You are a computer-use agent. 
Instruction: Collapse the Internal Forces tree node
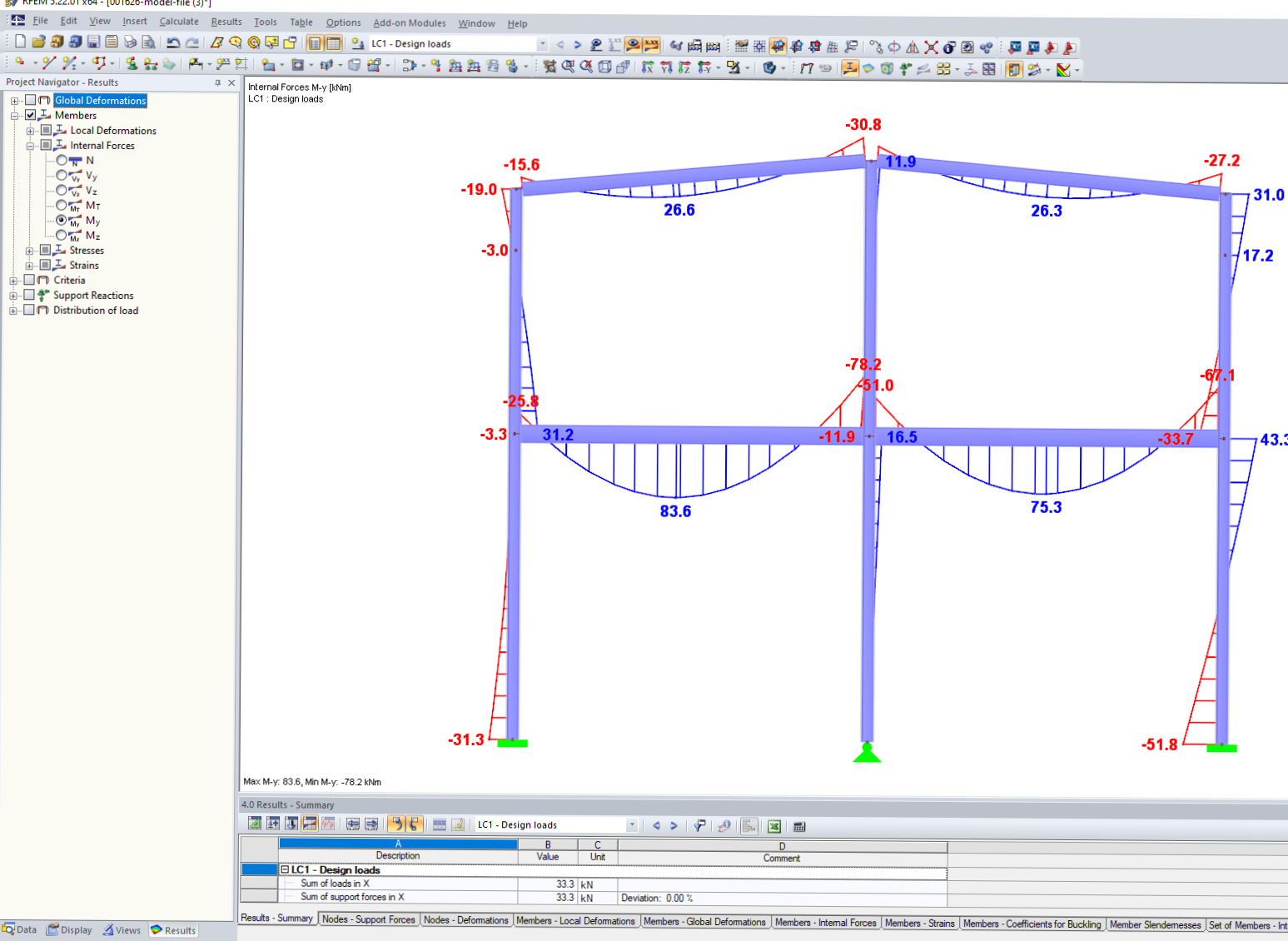[30, 146]
